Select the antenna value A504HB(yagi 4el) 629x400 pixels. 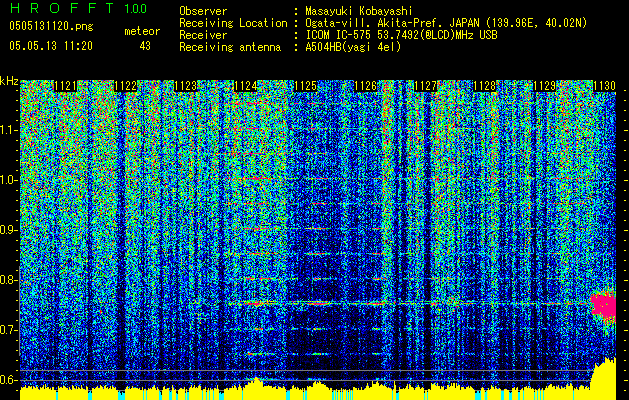[353, 47]
